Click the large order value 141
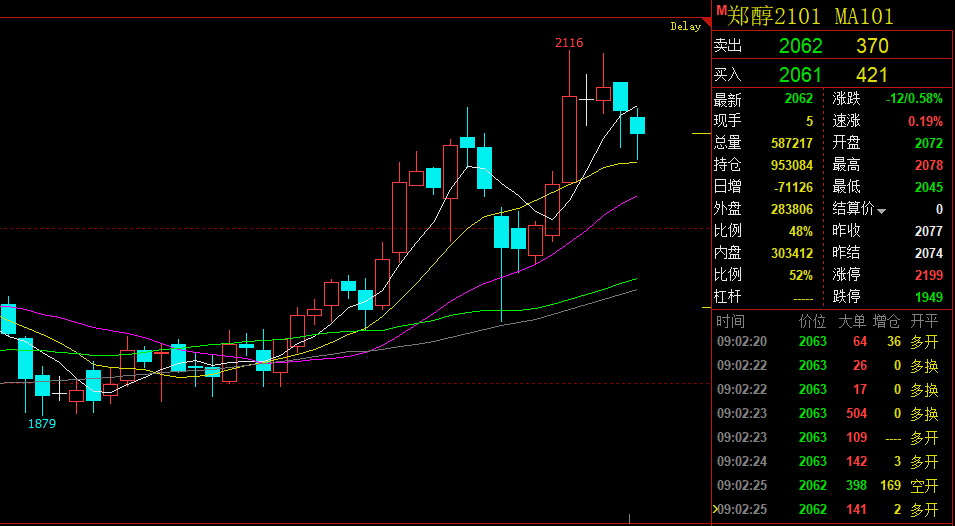Image resolution: width=955 pixels, height=526 pixels. click(x=856, y=510)
